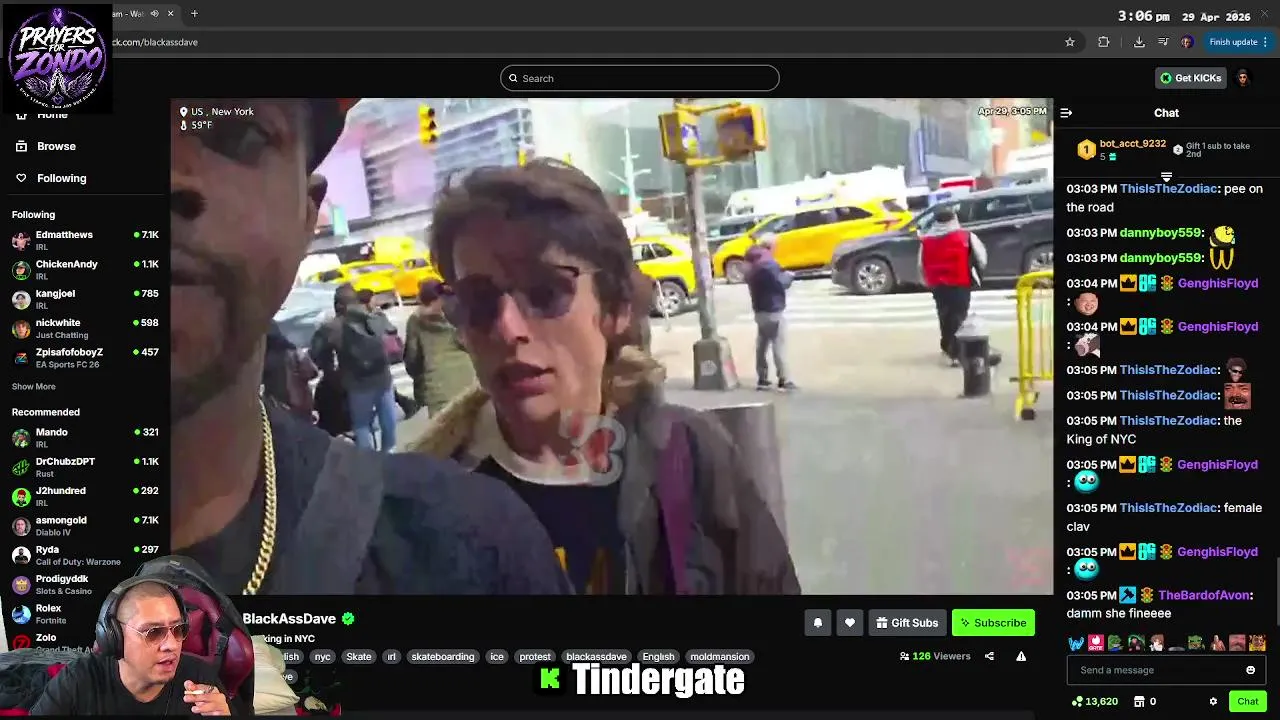Click the heart follow button under stream

[849, 623]
